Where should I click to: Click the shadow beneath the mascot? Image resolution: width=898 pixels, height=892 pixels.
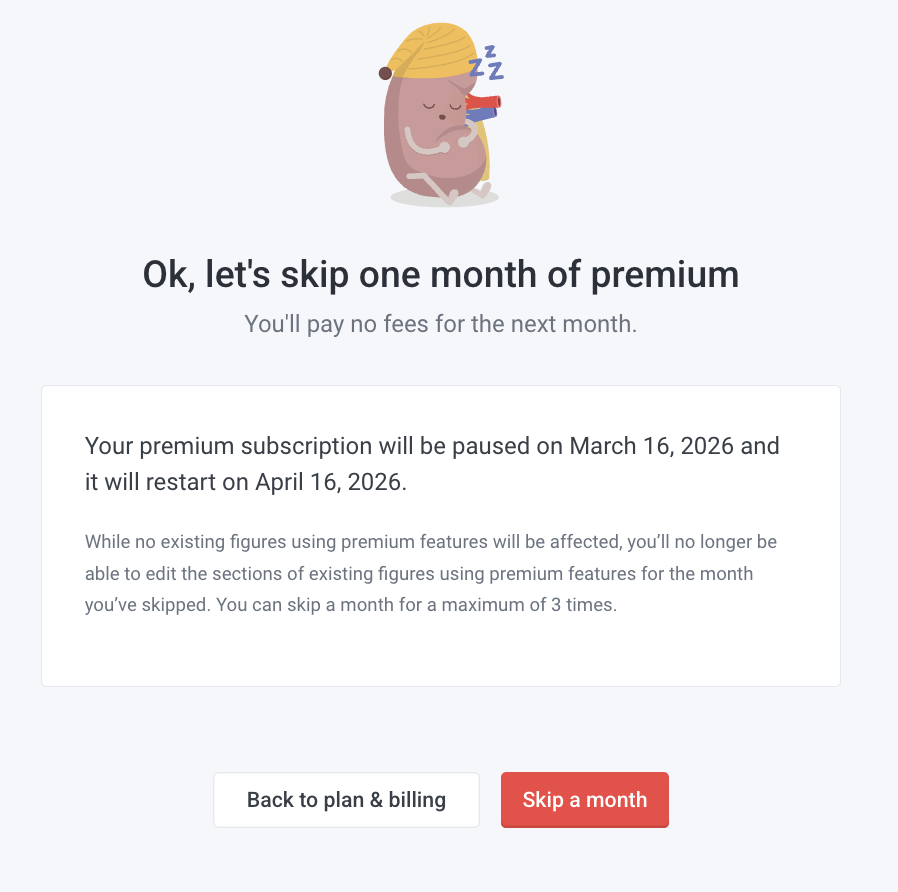click(444, 199)
